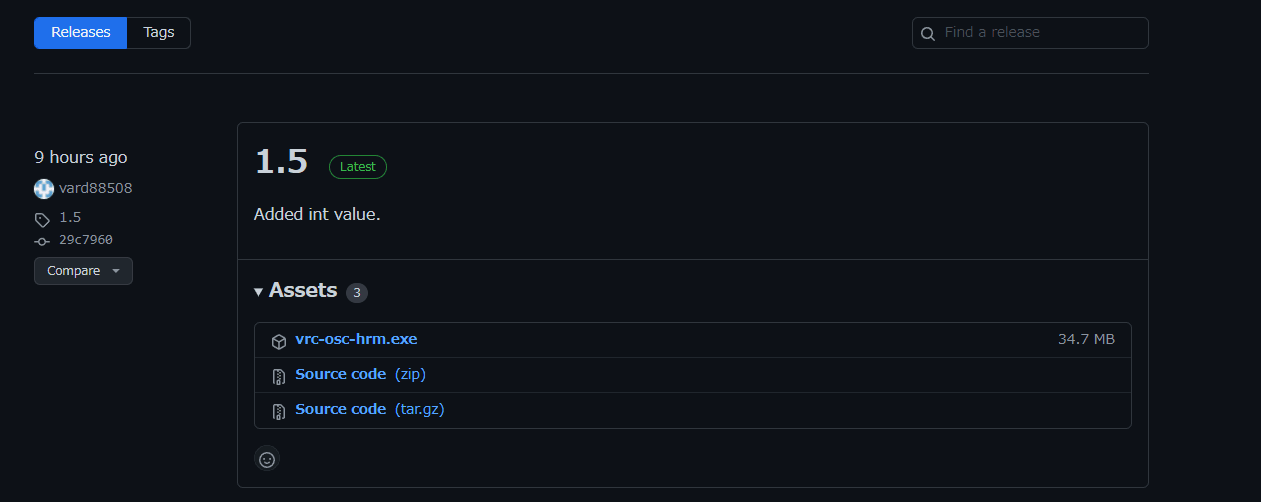
Task: Click the zip file icon for Source code (zip)
Action: point(279,376)
